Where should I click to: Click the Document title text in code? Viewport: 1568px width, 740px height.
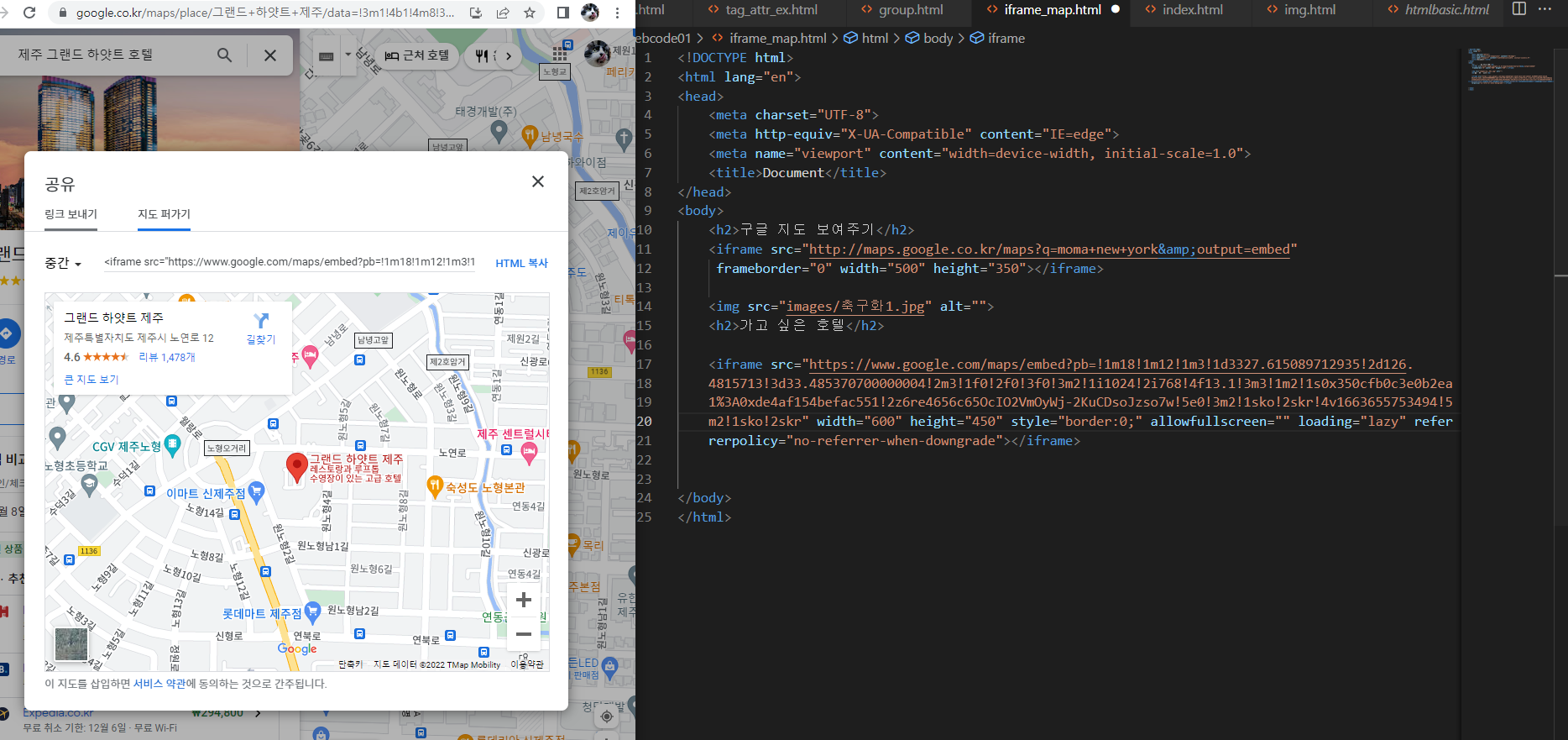click(793, 173)
